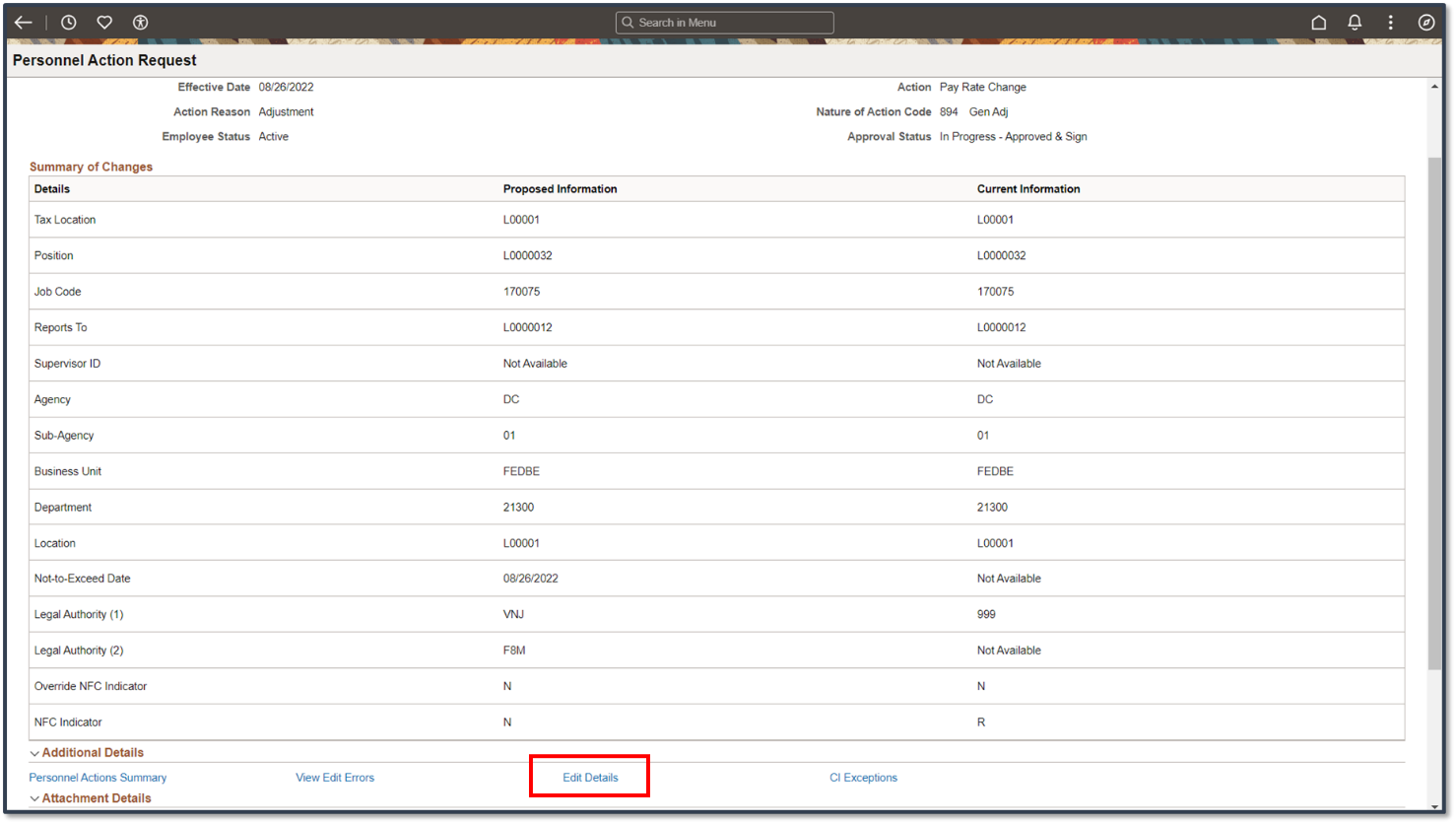Click the Personnel Action Request page title
The image size is (1456, 824).
pos(104,61)
